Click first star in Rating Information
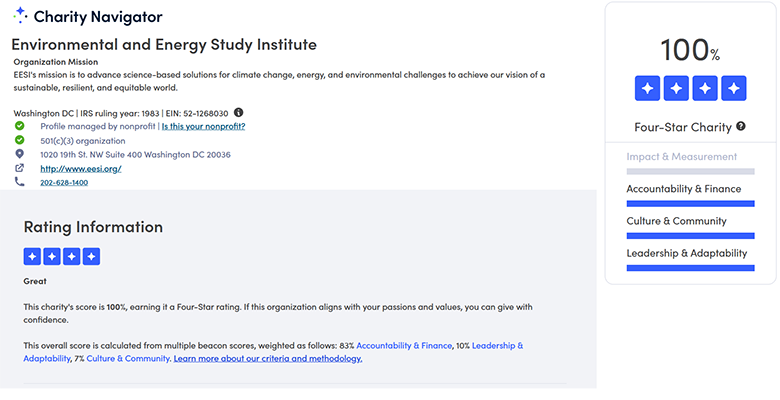 [x=32, y=257]
